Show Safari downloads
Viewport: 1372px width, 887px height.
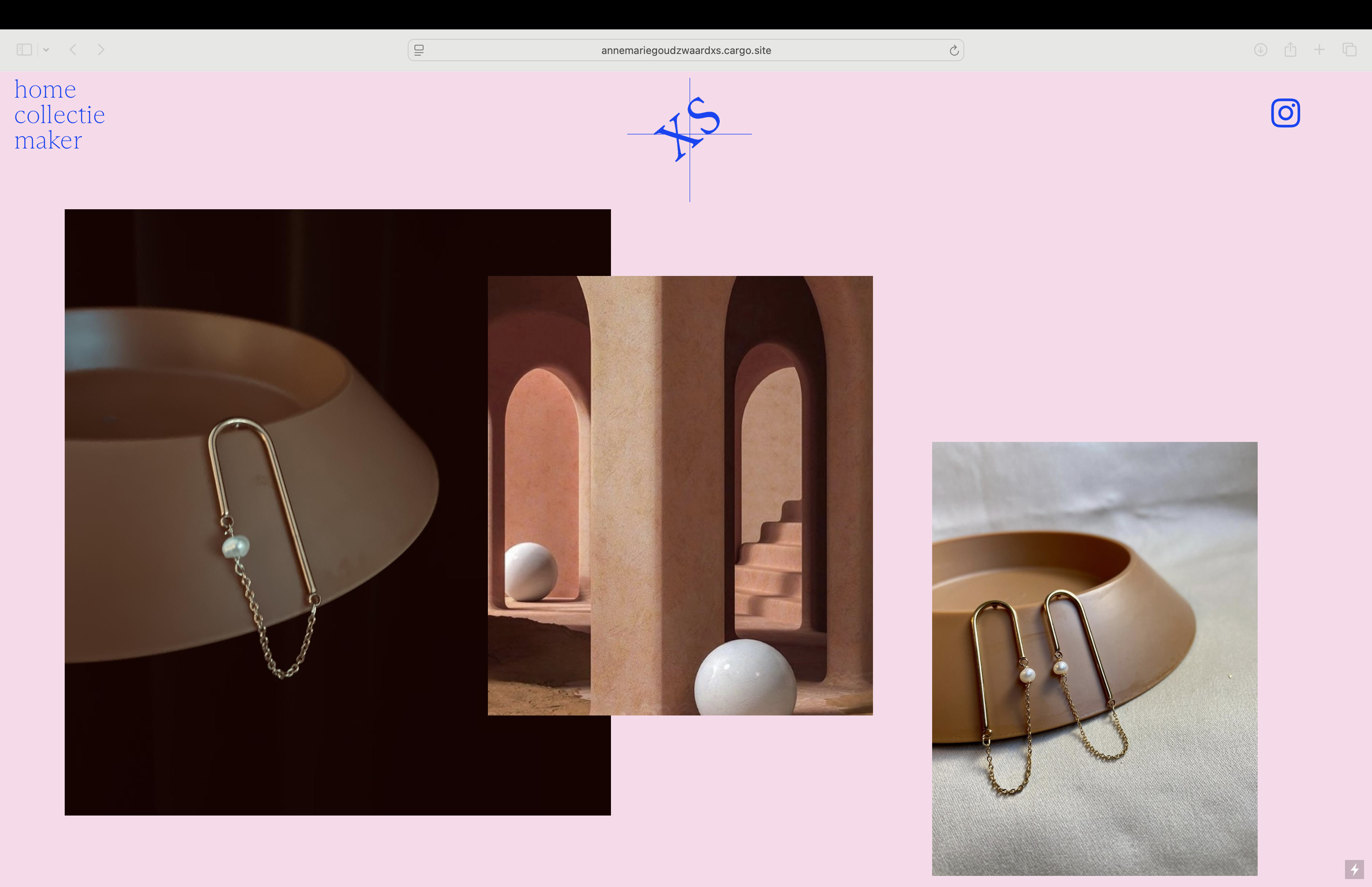point(1260,50)
